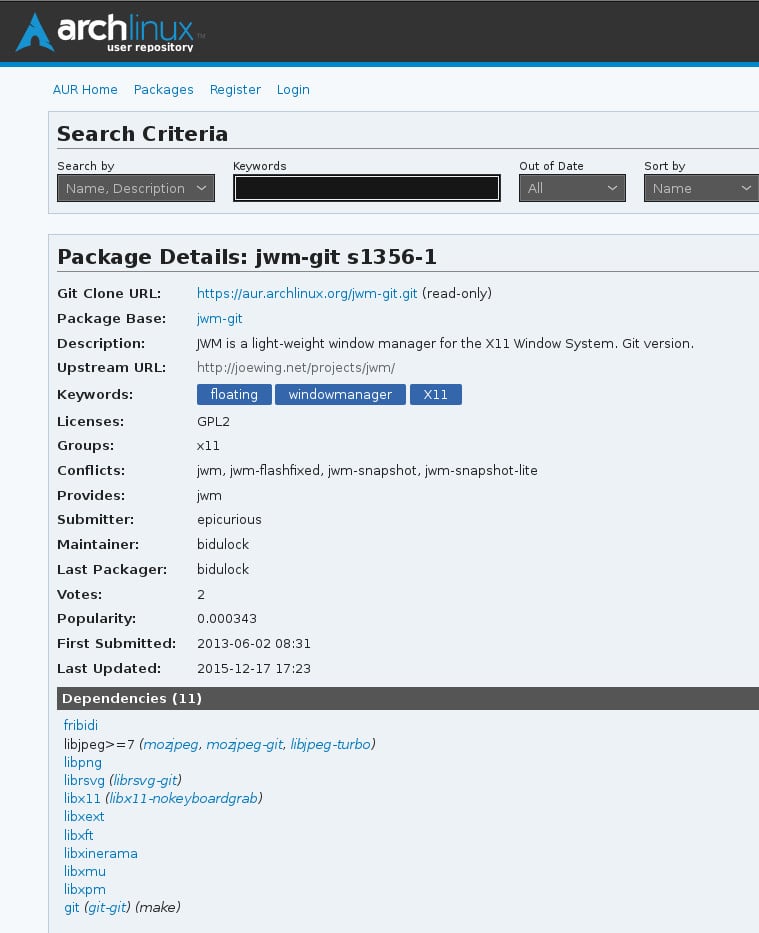Image resolution: width=759 pixels, height=933 pixels.
Task: Open the librsvg-git alternative link
Action: point(145,780)
